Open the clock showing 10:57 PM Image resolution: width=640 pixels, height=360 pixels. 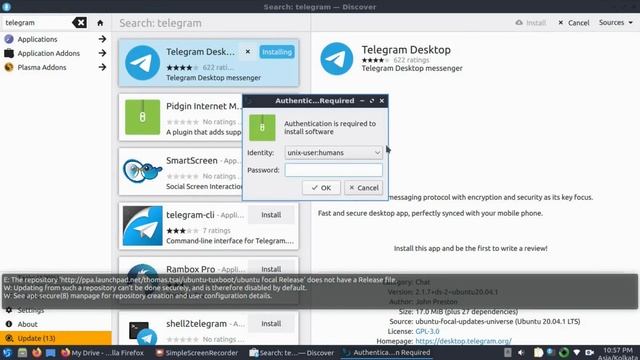coord(618,353)
